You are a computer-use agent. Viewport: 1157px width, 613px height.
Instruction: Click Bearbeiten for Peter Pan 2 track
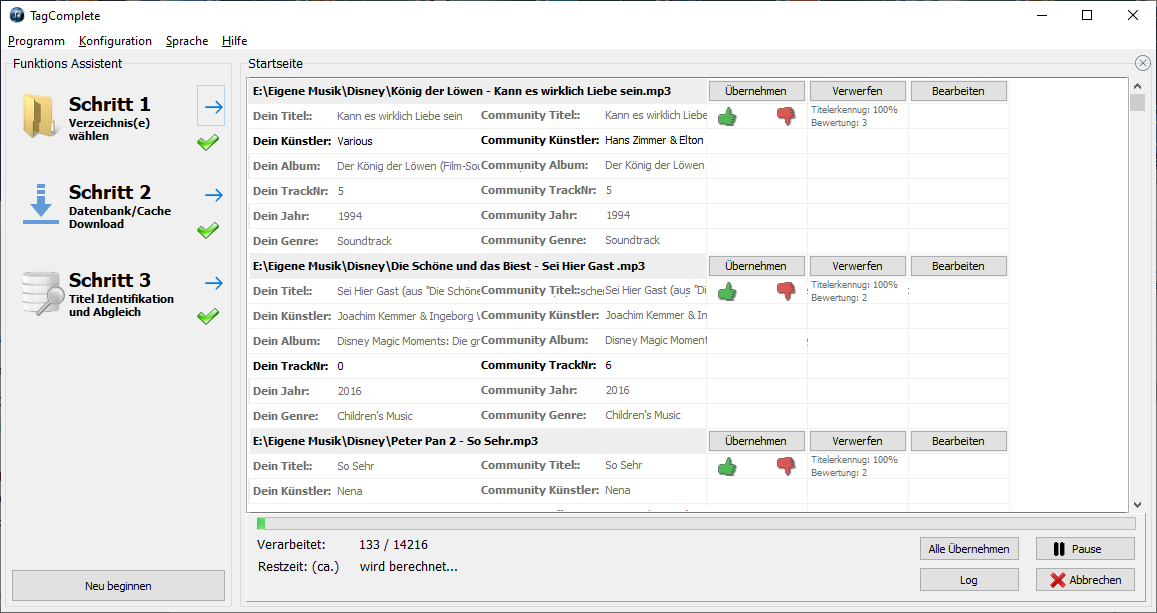[959, 441]
